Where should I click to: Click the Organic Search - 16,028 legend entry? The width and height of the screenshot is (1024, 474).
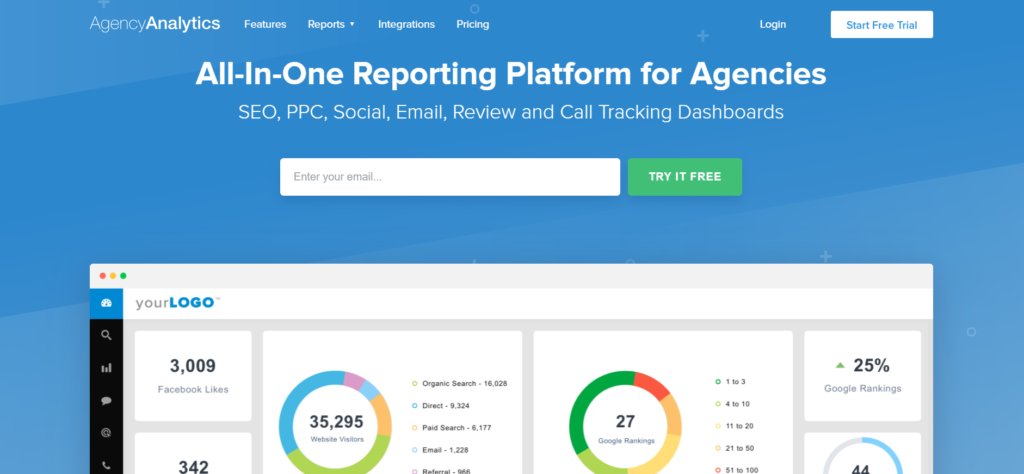pos(460,383)
